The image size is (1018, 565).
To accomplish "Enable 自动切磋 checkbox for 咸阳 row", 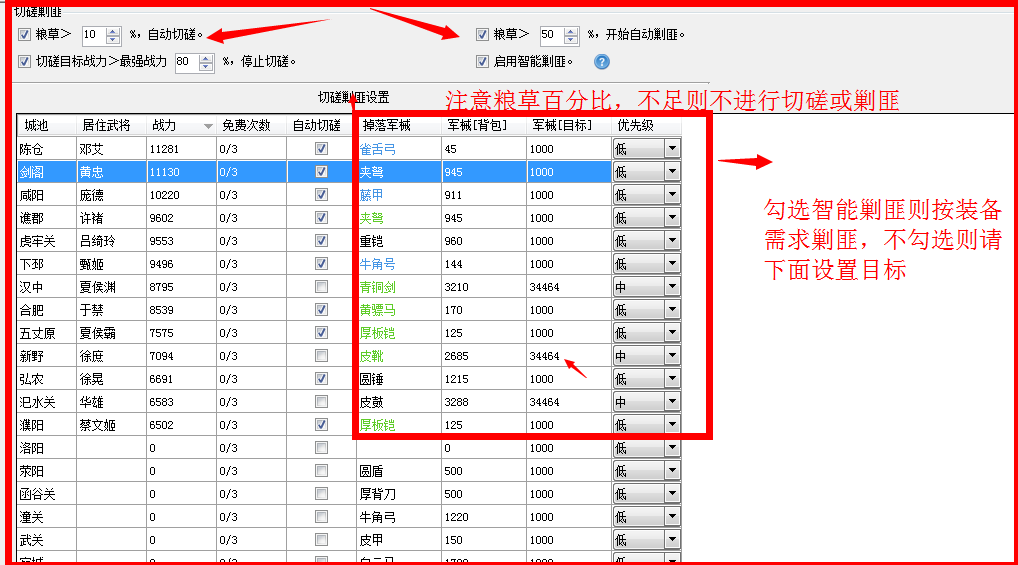I will click(x=321, y=195).
